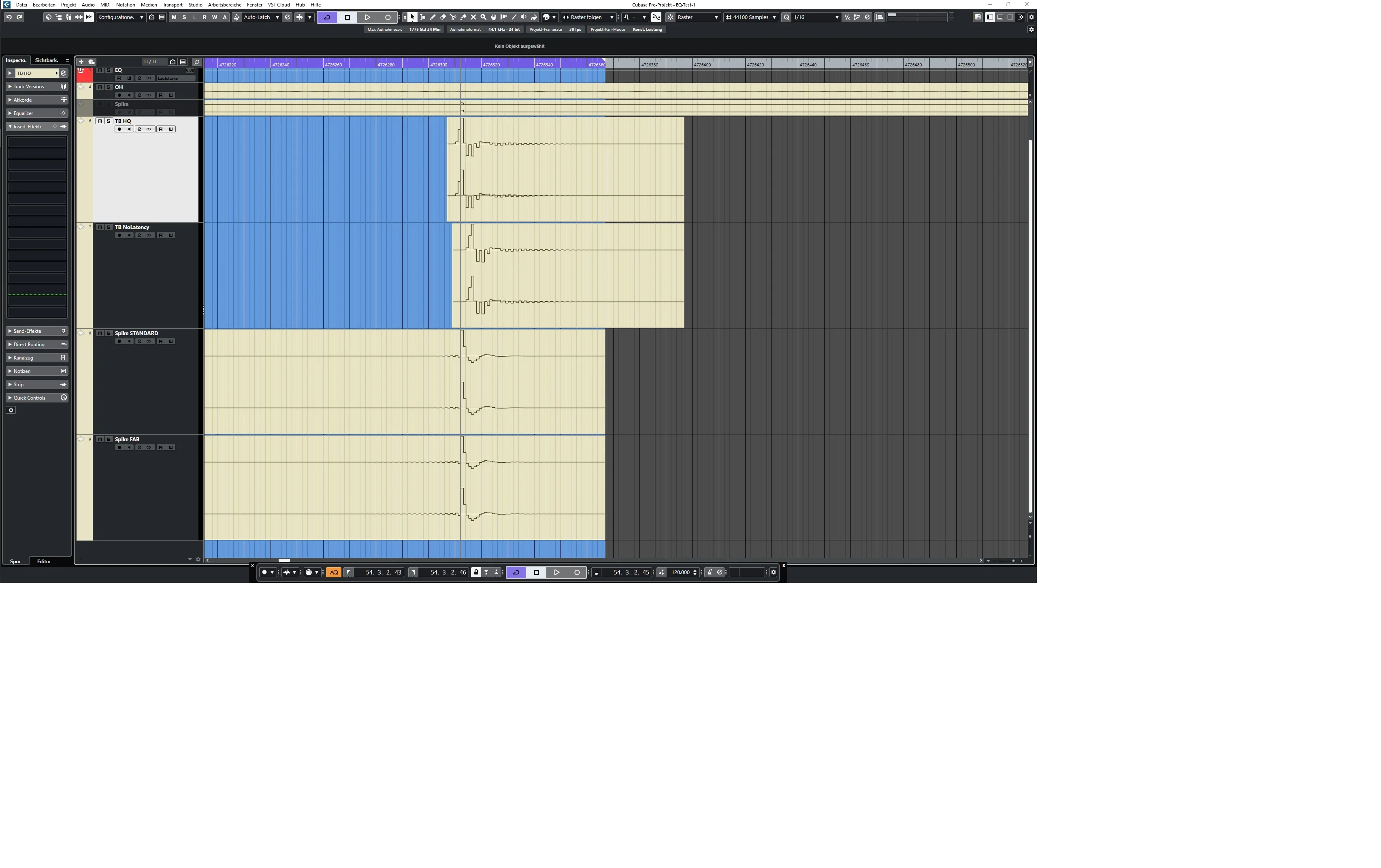Screen dimensions: 1381x868
Task: Open the 1/16 quantize preset dropdown
Action: pos(816,17)
